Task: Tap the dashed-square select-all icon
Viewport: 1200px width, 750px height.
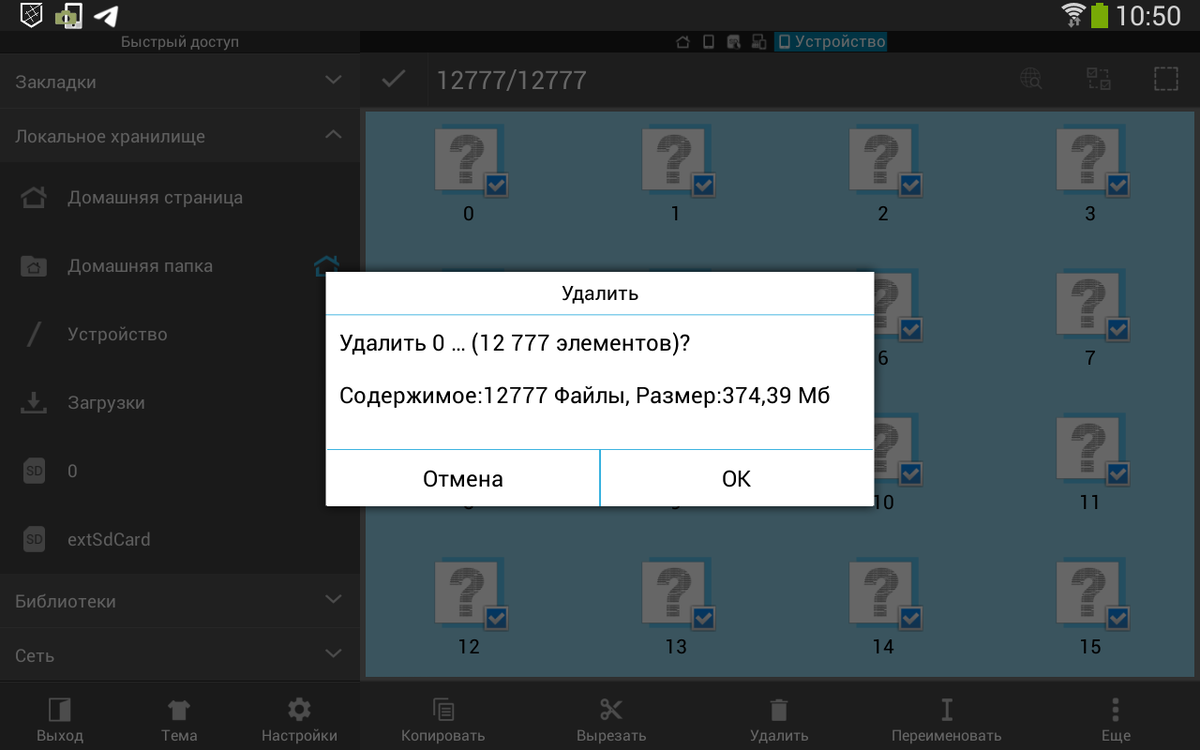Action: click(x=1166, y=80)
